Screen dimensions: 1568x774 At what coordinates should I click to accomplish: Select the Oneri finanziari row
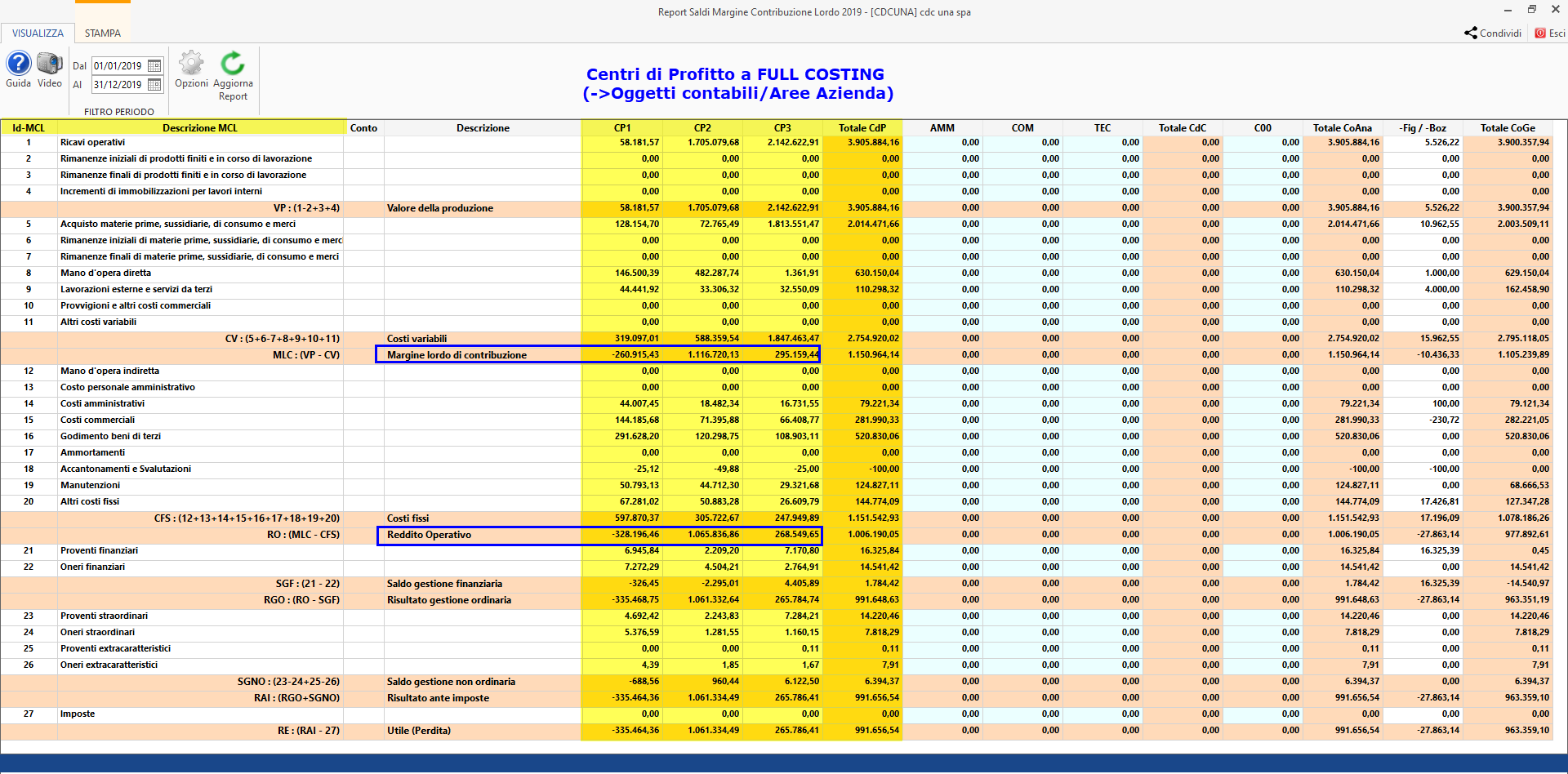(x=776, y=567)
